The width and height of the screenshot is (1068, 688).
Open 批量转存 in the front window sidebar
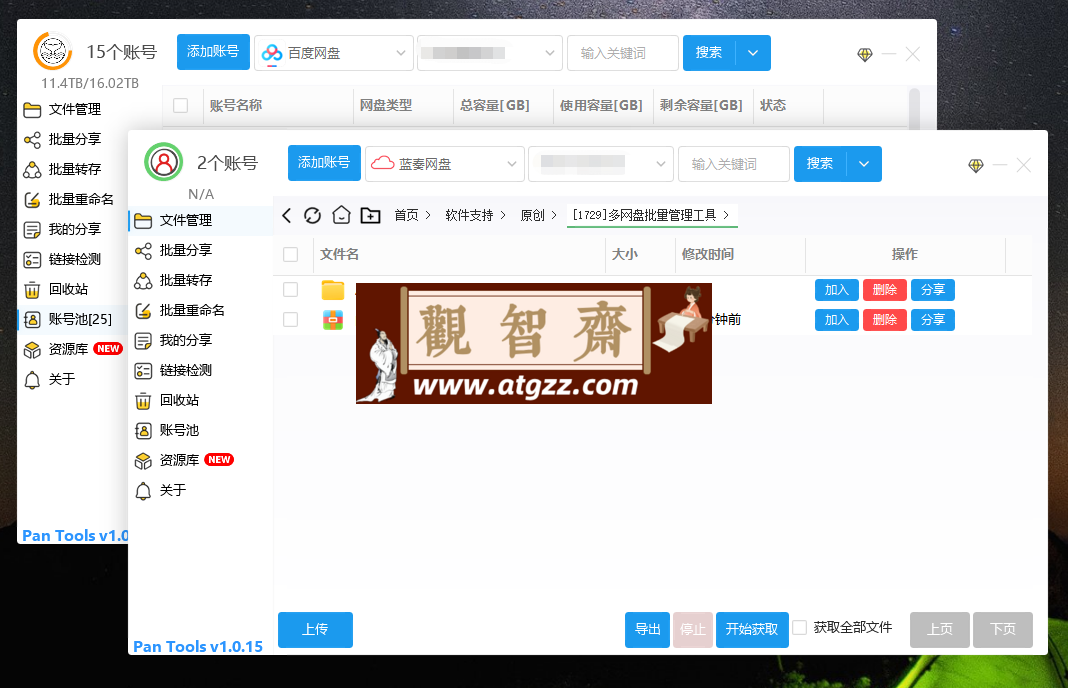(201, 281)
